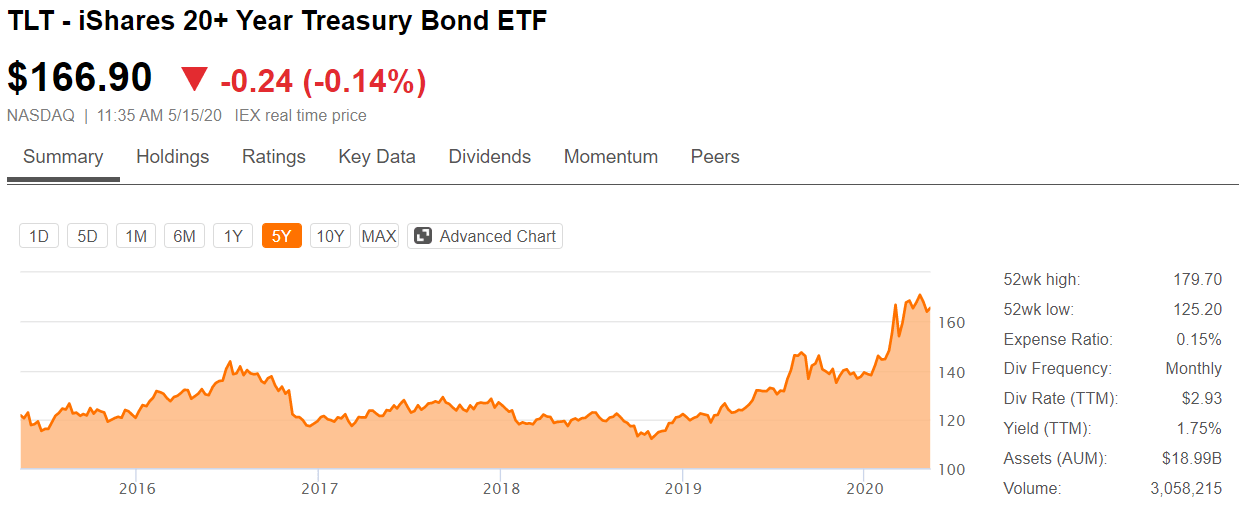Open the Advanced Chart expand icon
Screen dimensions: 1239x523
tap(423, 236)
